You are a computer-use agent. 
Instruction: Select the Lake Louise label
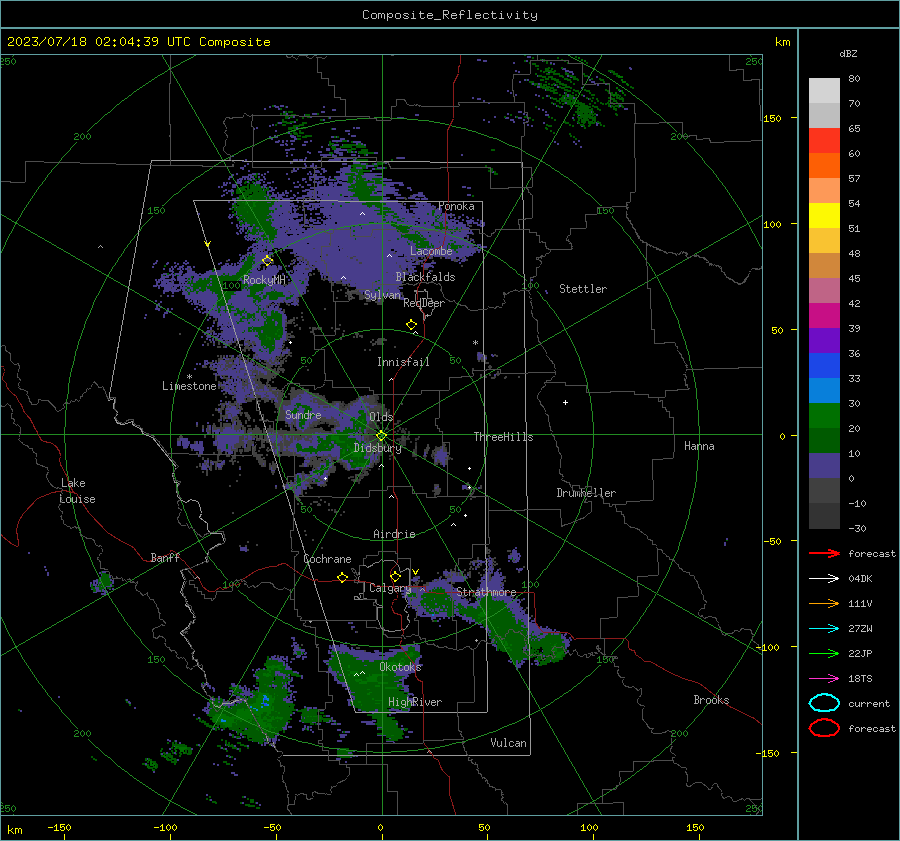(77, 491)
